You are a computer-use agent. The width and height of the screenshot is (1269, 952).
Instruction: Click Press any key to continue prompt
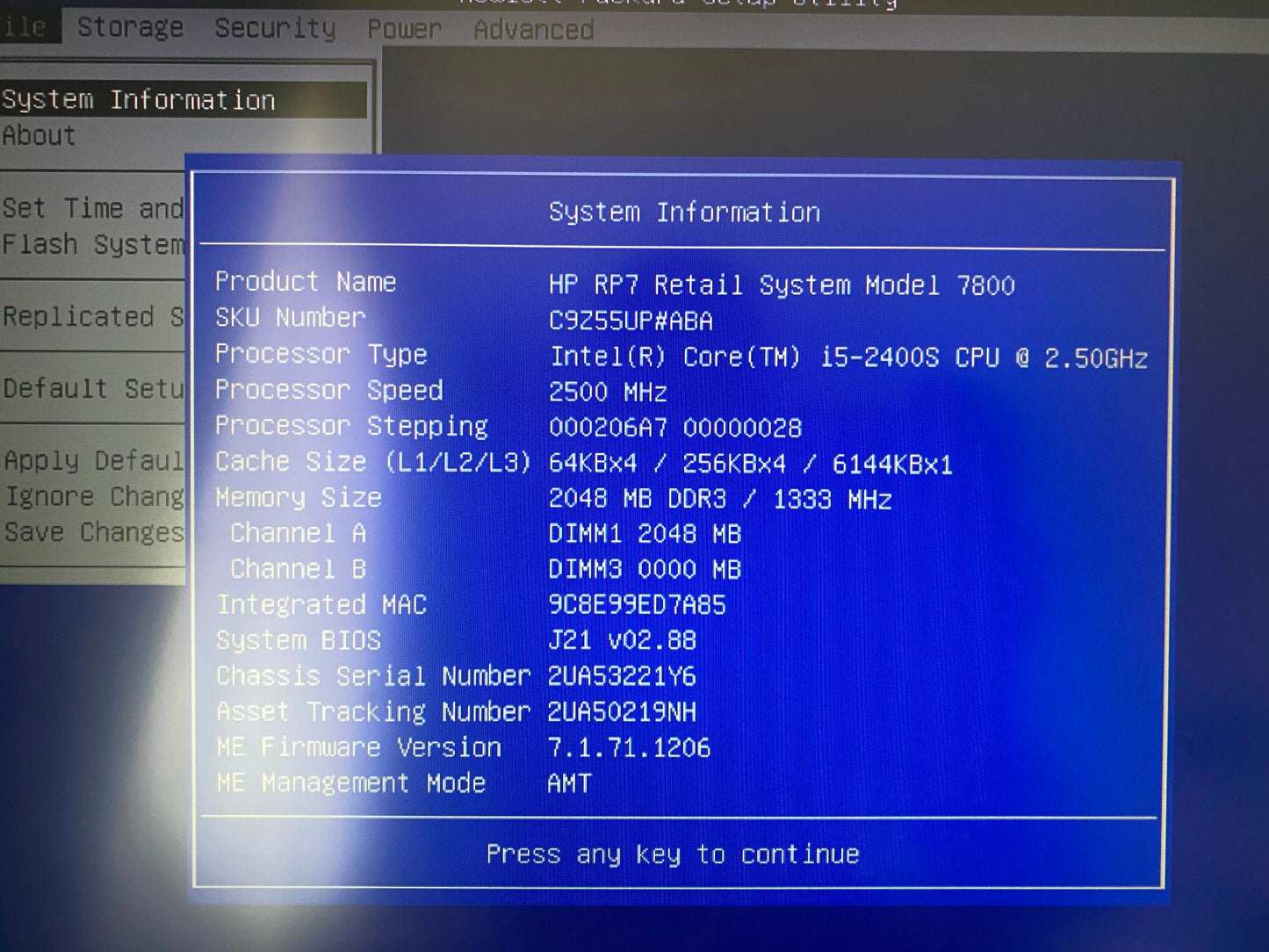point(673,854)
